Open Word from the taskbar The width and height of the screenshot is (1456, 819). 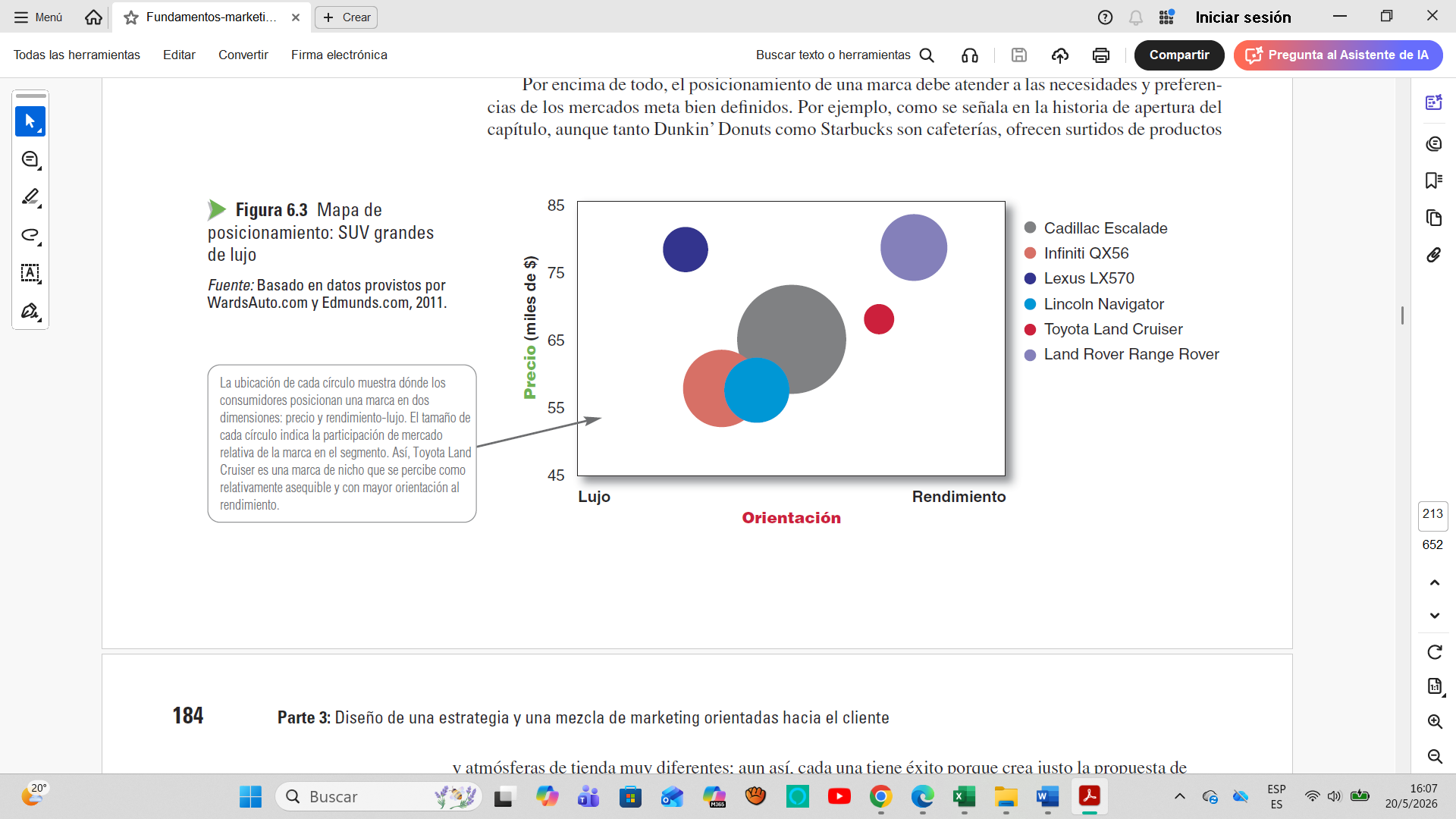(1047, 797)
